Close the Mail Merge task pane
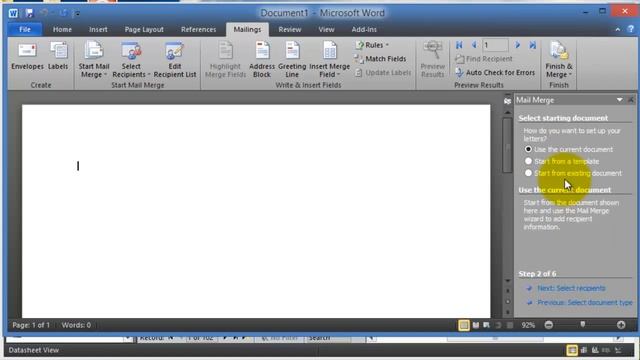The image size is (640, 360). click(x=631, y=100)
